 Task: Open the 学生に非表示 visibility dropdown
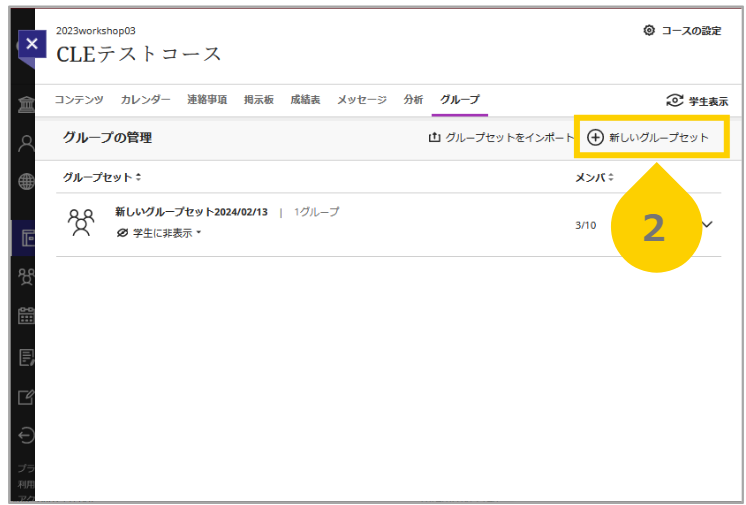159,233
